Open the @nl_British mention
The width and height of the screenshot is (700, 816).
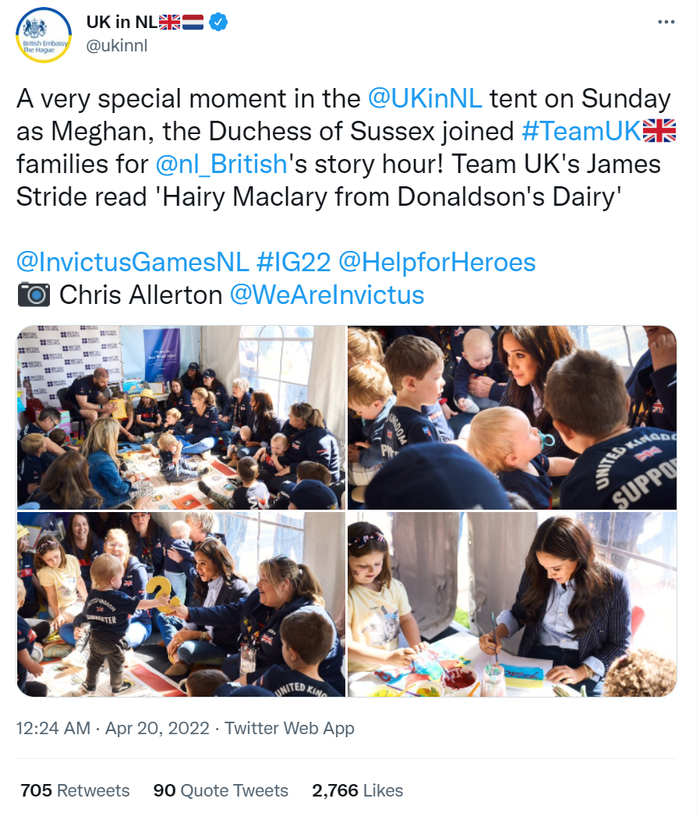(221, 164)
